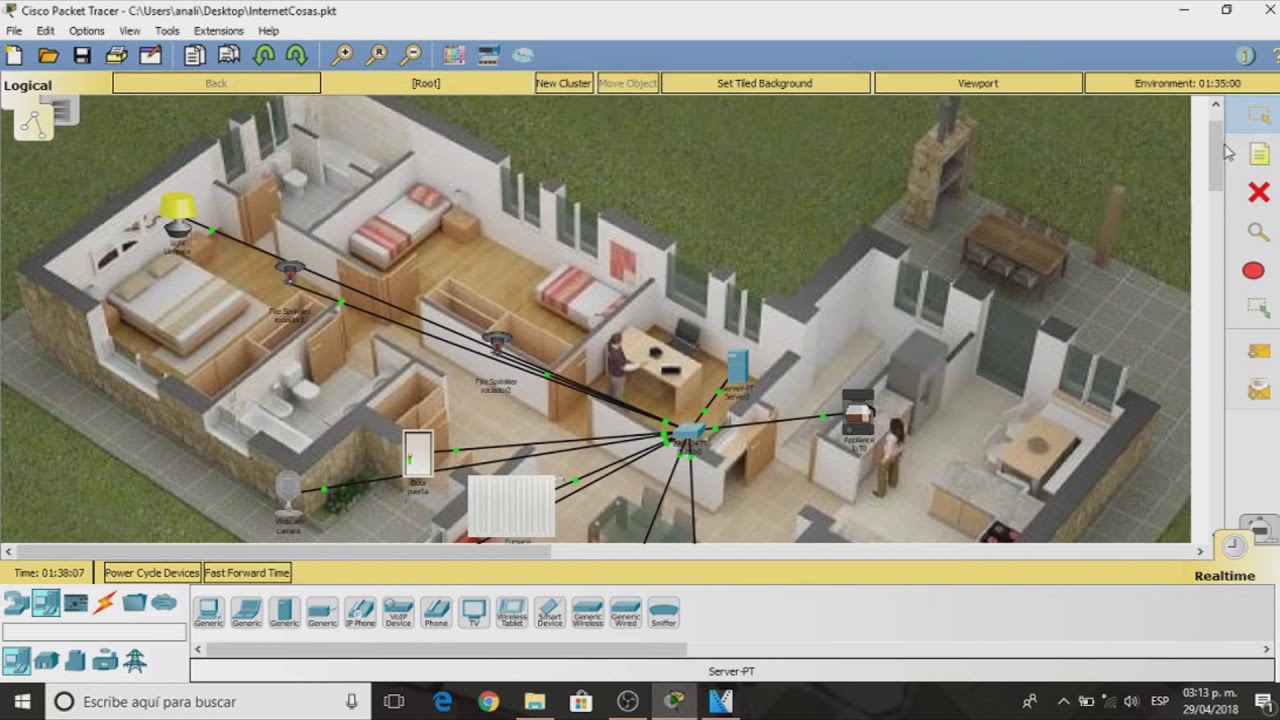Redo using the right green arrow icon
Viewport: 1280px width, 720px height.
(297, 55)
